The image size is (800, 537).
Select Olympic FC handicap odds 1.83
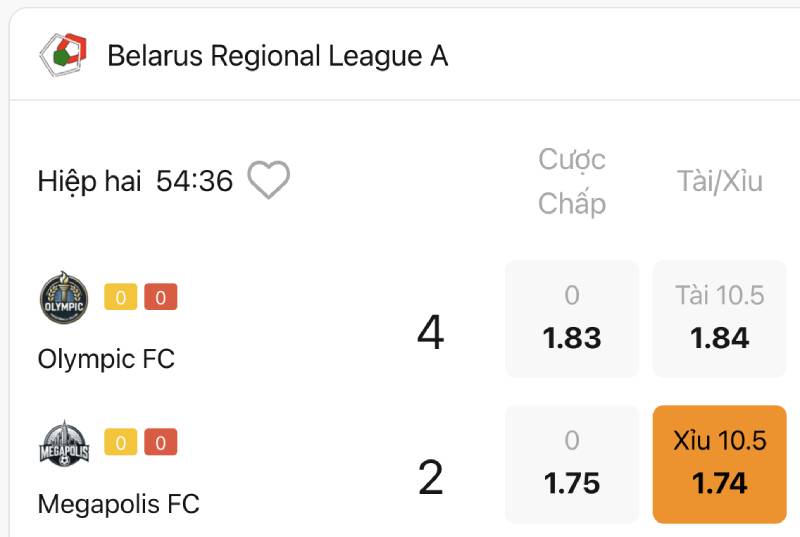point(571,319)
